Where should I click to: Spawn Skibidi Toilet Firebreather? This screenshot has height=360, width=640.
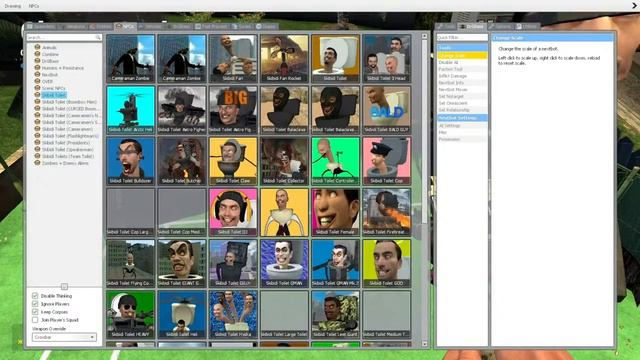pos(387,212)
